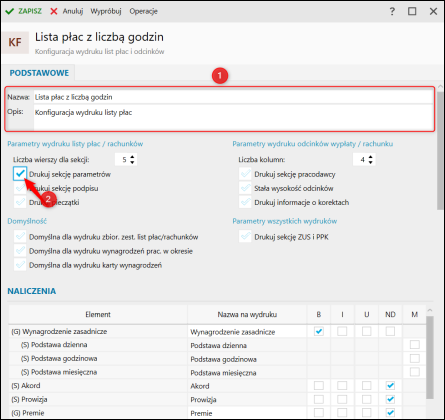Select the Nazwa na wydruku column header
The height and width of the screenshot is (420, 445).
(247, 314)
